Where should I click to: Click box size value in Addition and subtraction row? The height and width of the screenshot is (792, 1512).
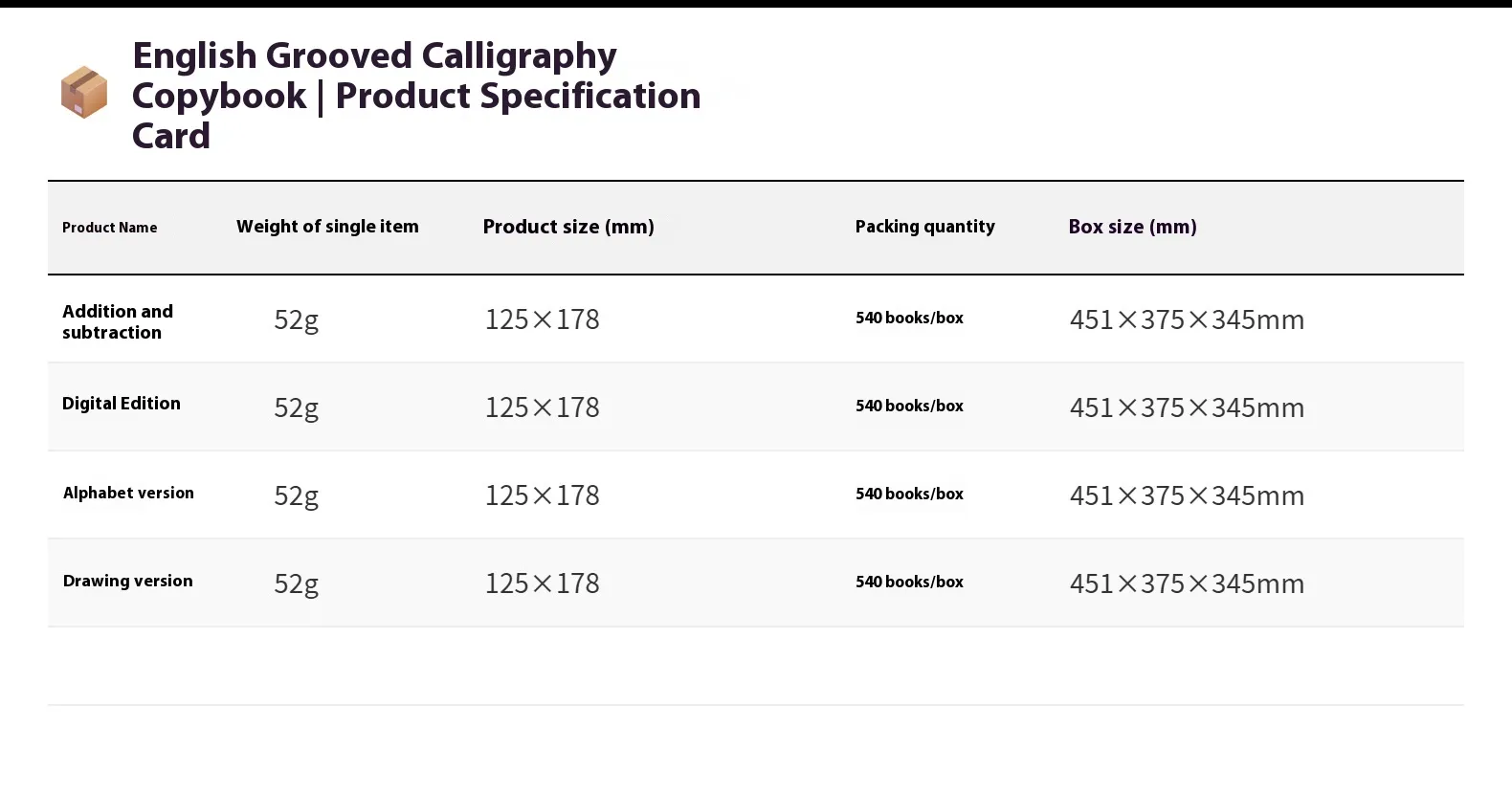1187,319
